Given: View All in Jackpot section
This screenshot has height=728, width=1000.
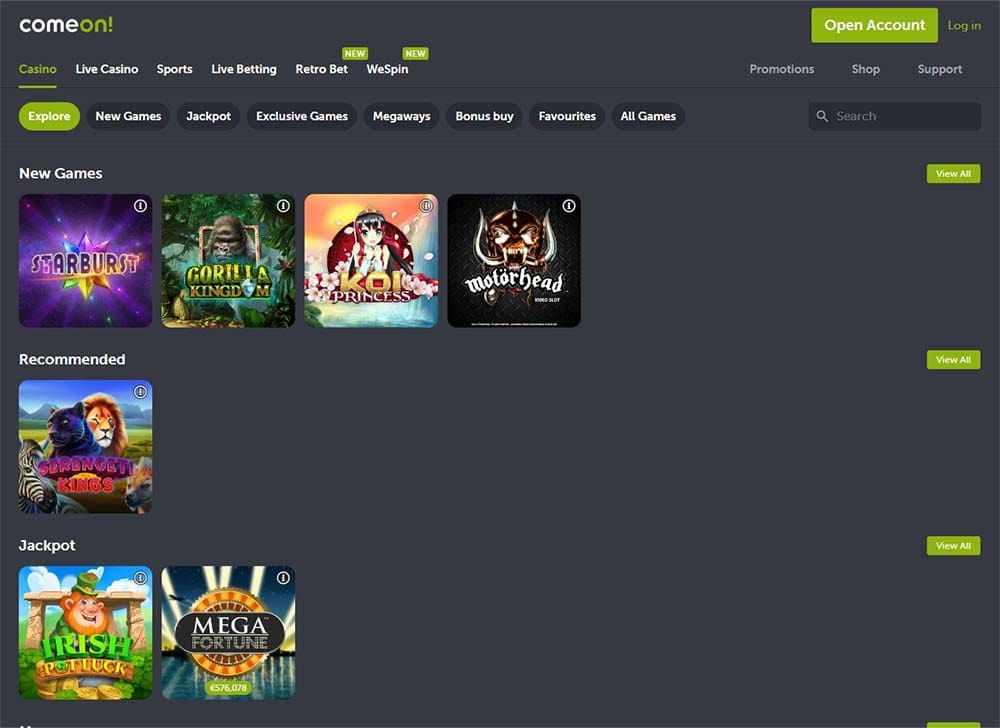Looking at the screenshot, I should click(x=953, y=546).
